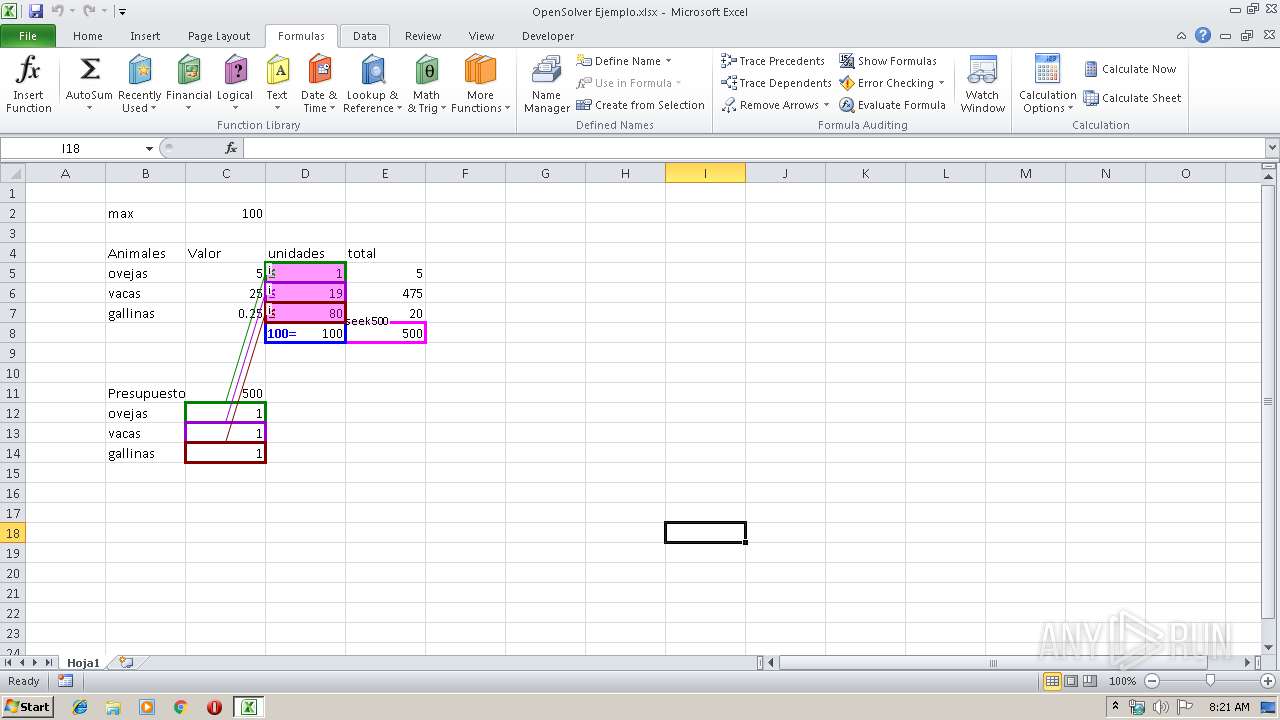The height and width of the screenshot is (720, 1280).
Task: Open Logical functions library
Action: coord(235,84)
